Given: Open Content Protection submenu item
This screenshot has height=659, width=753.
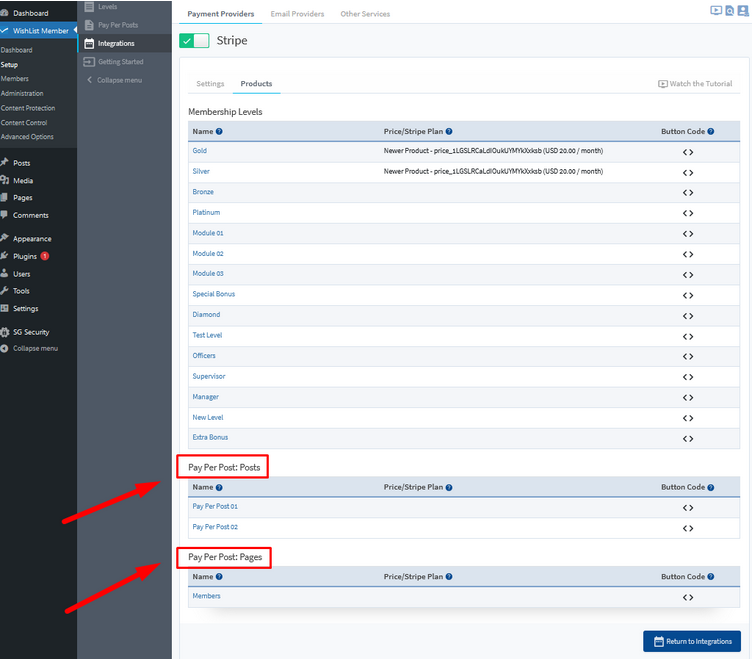Looking at the screenshot, I should pos(28,108).
